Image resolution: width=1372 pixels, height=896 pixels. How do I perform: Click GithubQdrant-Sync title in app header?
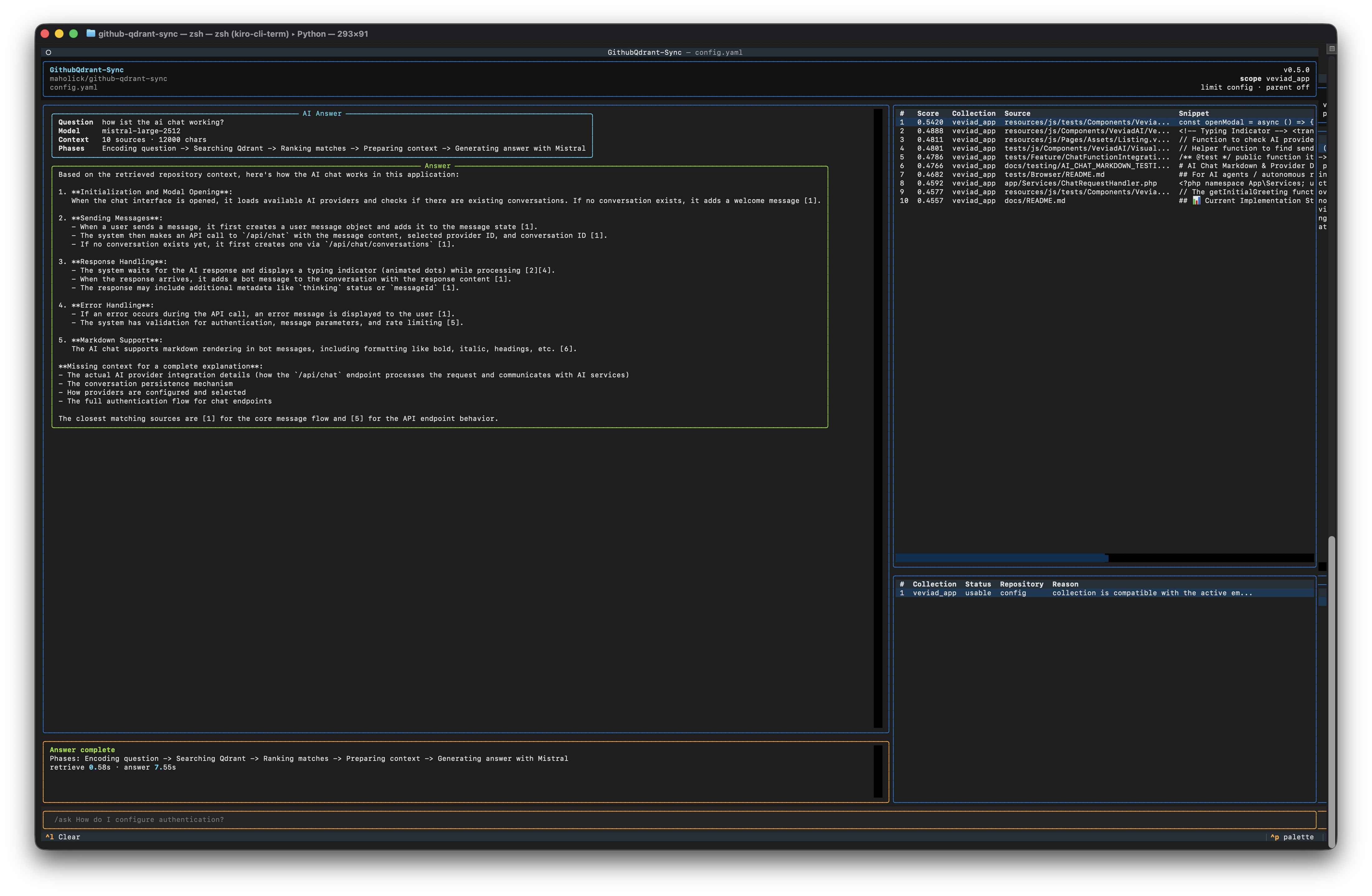point(87,70)
